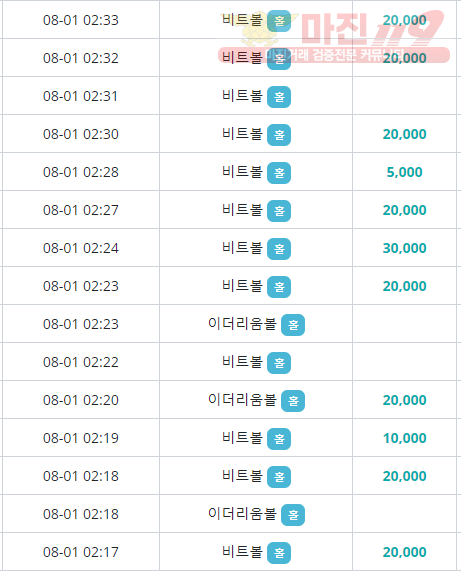Viewport: 461px width, 573px height.
Task: Click the 비트볼 text in the 02:32 row
Action: click(x=242, y=58)
